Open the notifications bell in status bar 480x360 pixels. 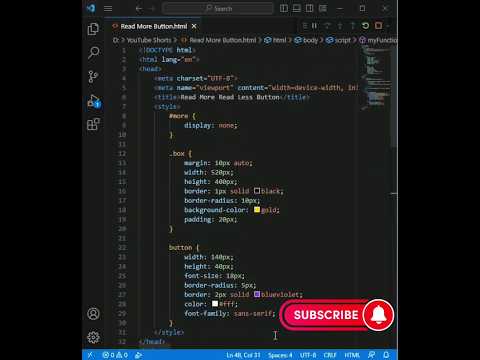[x=386, y=355]
